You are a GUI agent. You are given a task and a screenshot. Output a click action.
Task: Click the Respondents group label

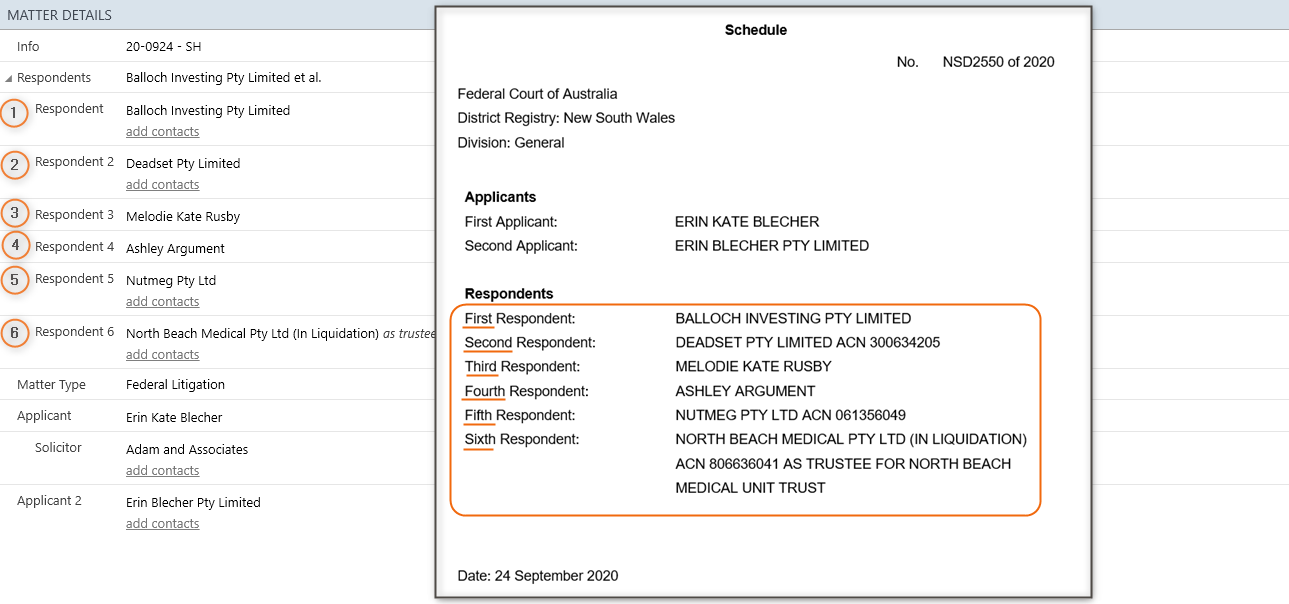point(54,78)
